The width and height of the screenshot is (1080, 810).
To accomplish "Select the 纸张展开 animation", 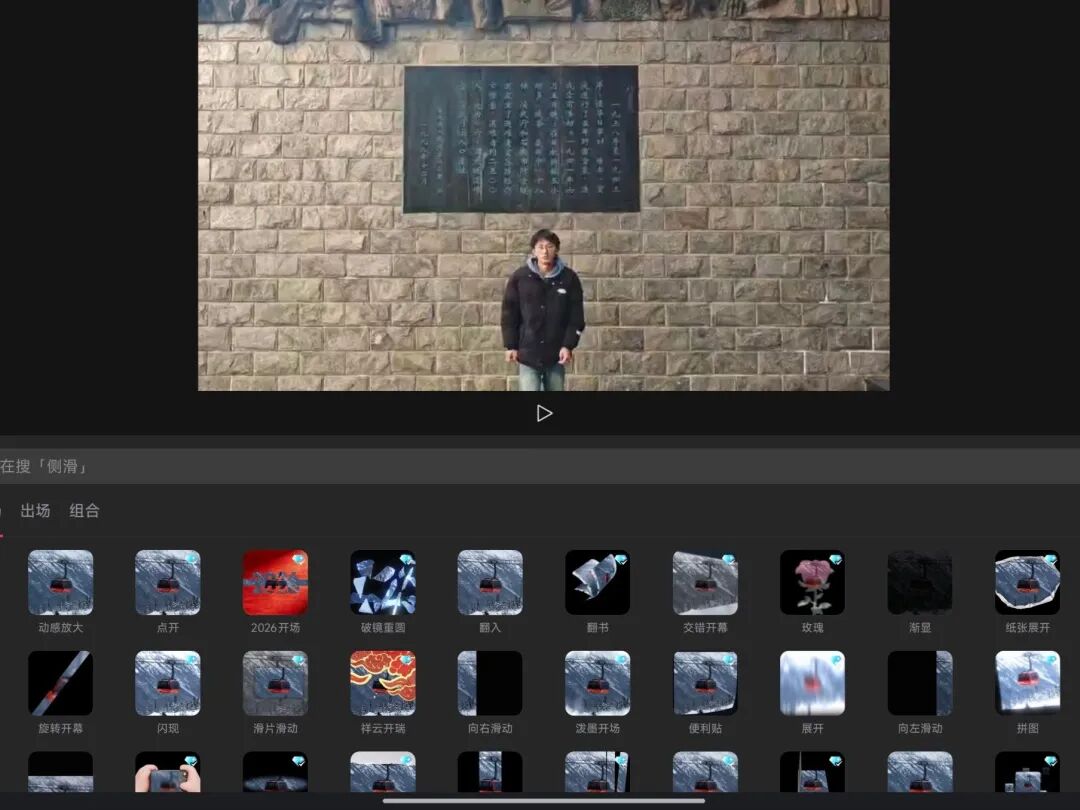I will coord(1027,583).
